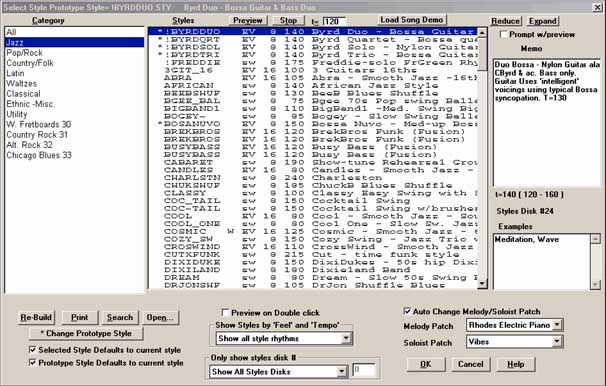Select W. Fretboards 30 category

coord(74,124)
